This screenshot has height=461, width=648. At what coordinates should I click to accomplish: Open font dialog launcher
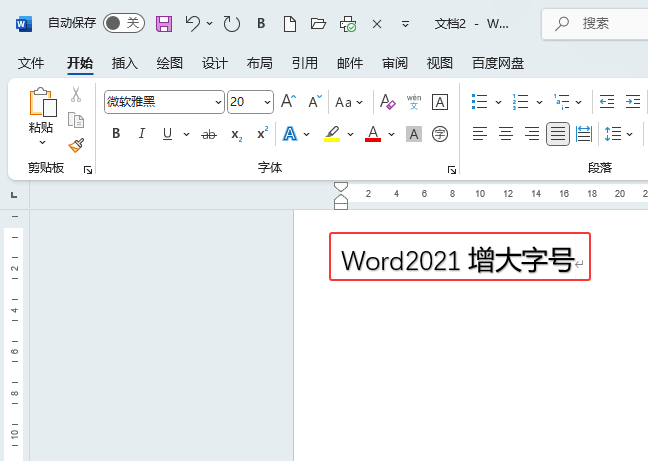coord(452,170)
